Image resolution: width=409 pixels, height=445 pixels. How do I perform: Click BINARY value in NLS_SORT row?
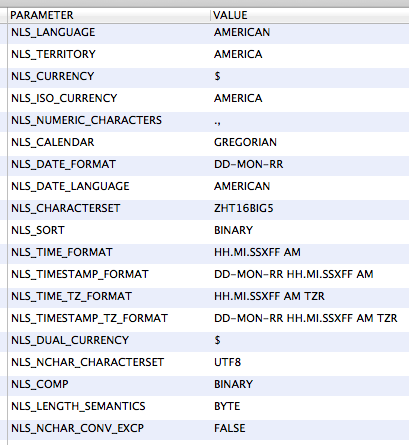coord(310,230)
